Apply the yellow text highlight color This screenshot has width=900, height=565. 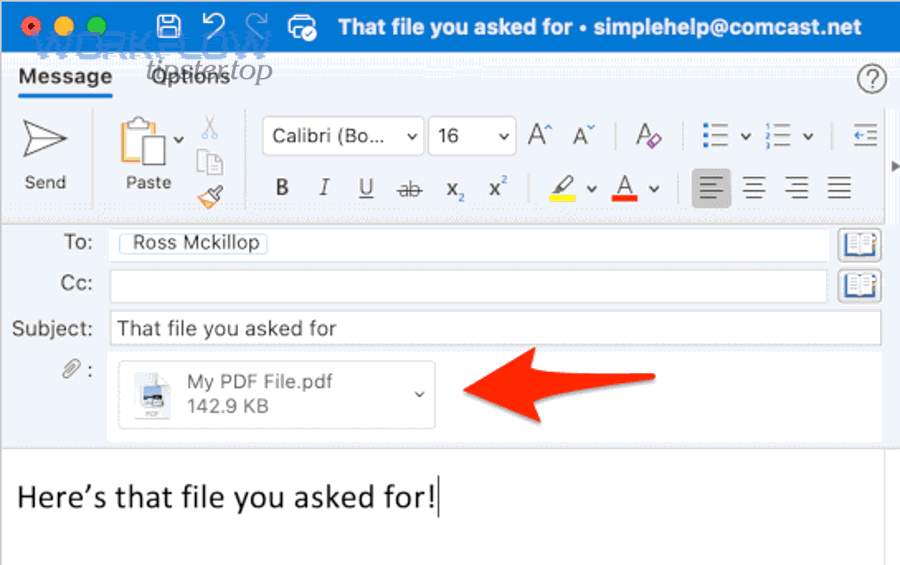point(562,188)
